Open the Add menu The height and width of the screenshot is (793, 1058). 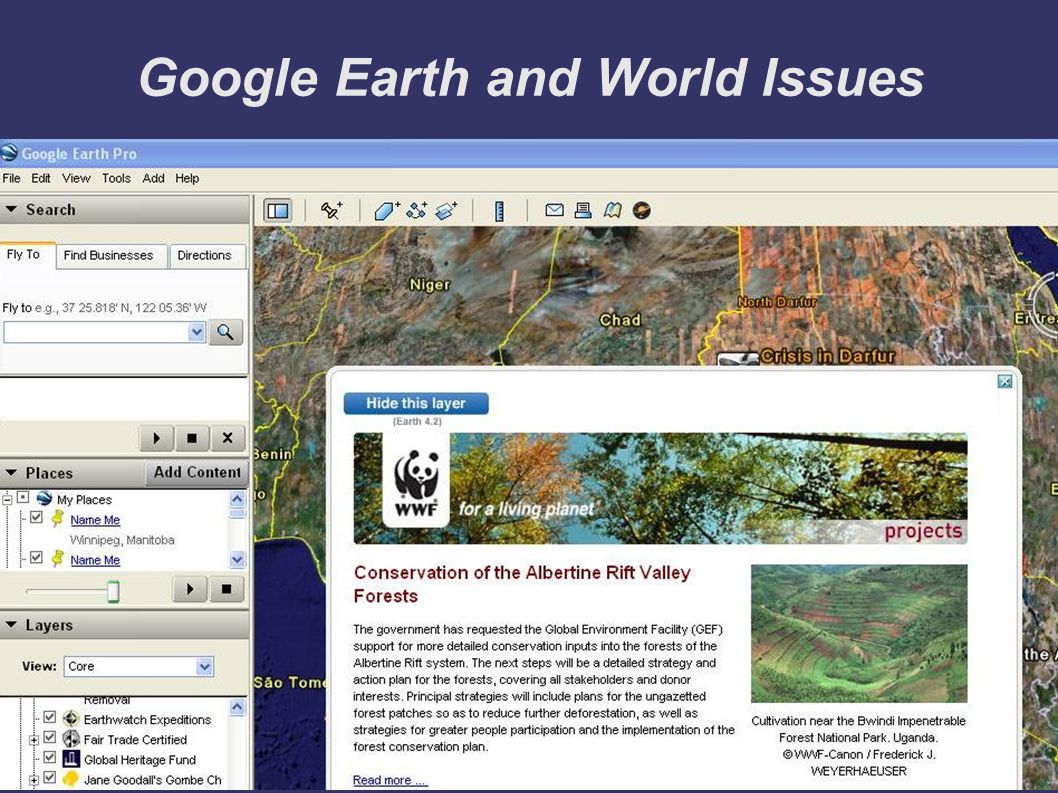(153, 178)
